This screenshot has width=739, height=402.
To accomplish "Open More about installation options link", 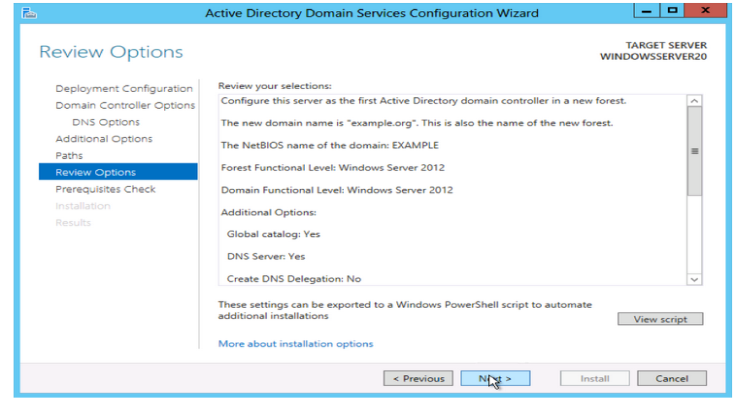I will [295, 344].
